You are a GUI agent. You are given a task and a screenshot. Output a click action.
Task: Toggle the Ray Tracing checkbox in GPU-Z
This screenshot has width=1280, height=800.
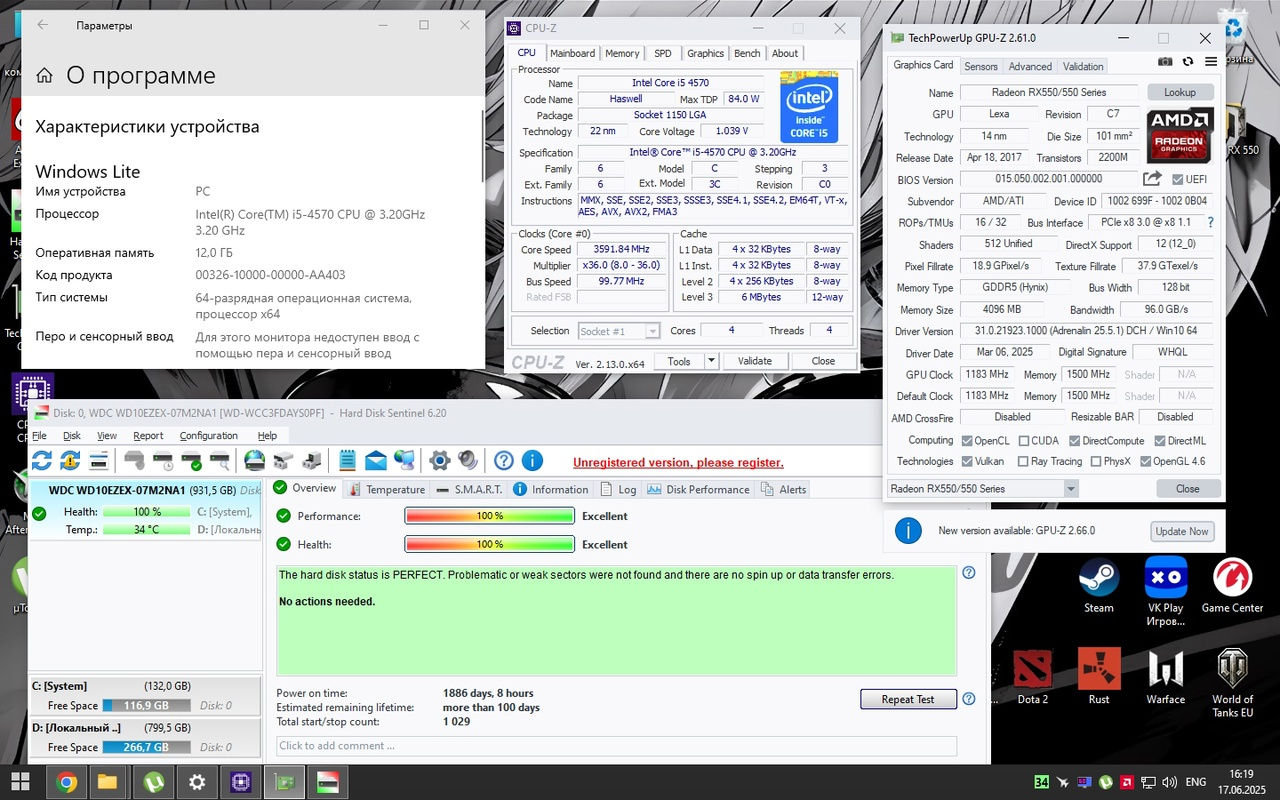point(1023,462)
